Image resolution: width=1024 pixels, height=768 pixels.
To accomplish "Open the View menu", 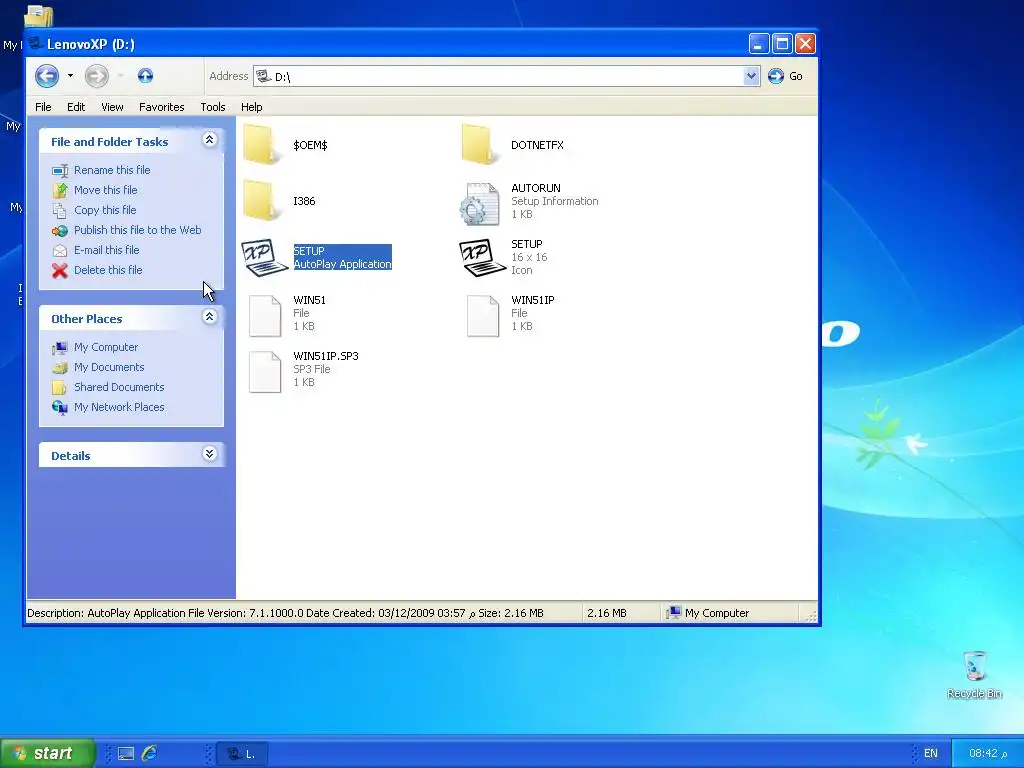I will 112,107.
